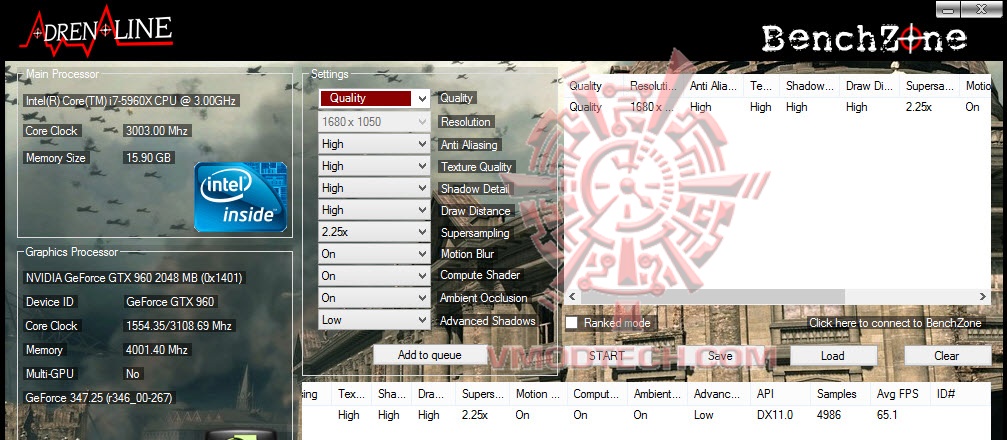
Task: Click the 1554.35/3108.69 Mhz value
Action: point(179,326)
